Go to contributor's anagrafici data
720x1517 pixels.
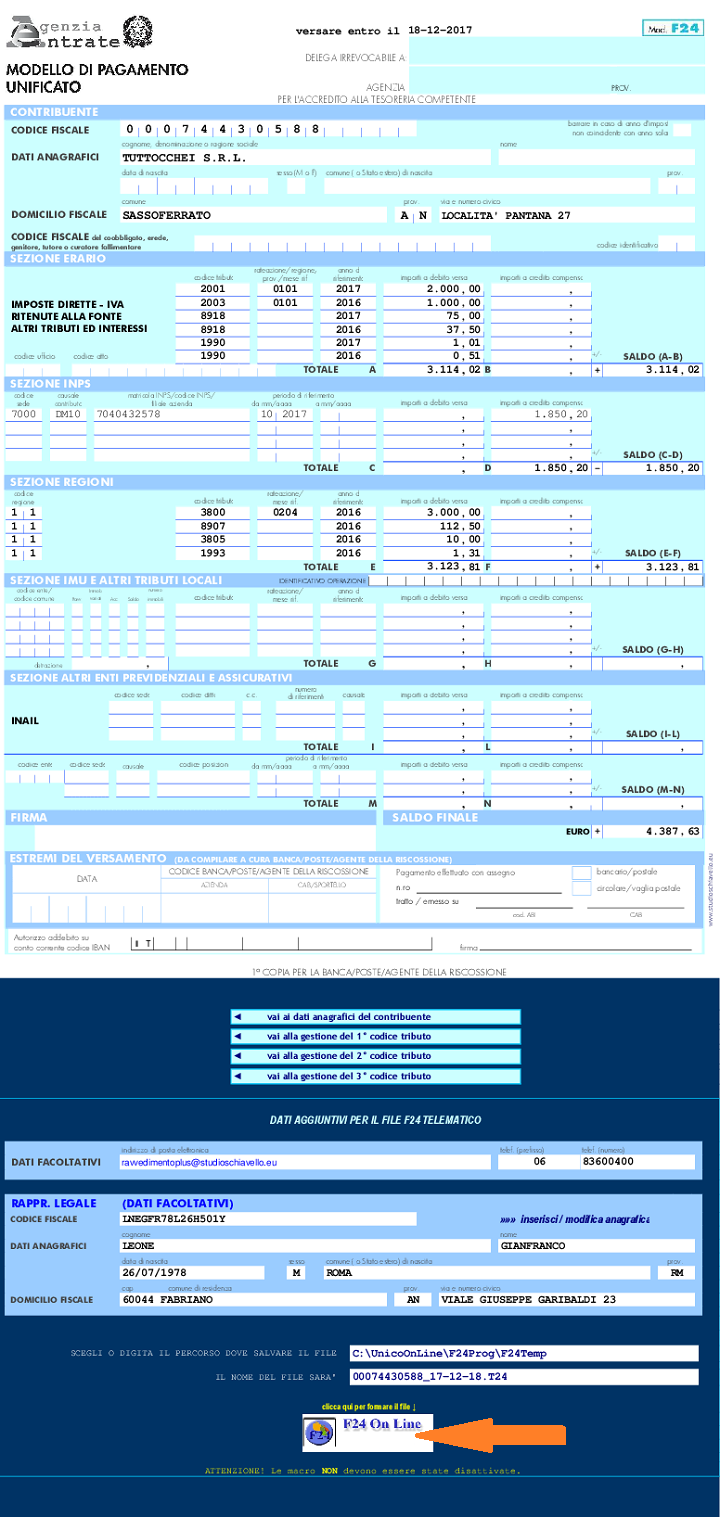tap(375, 1017)
